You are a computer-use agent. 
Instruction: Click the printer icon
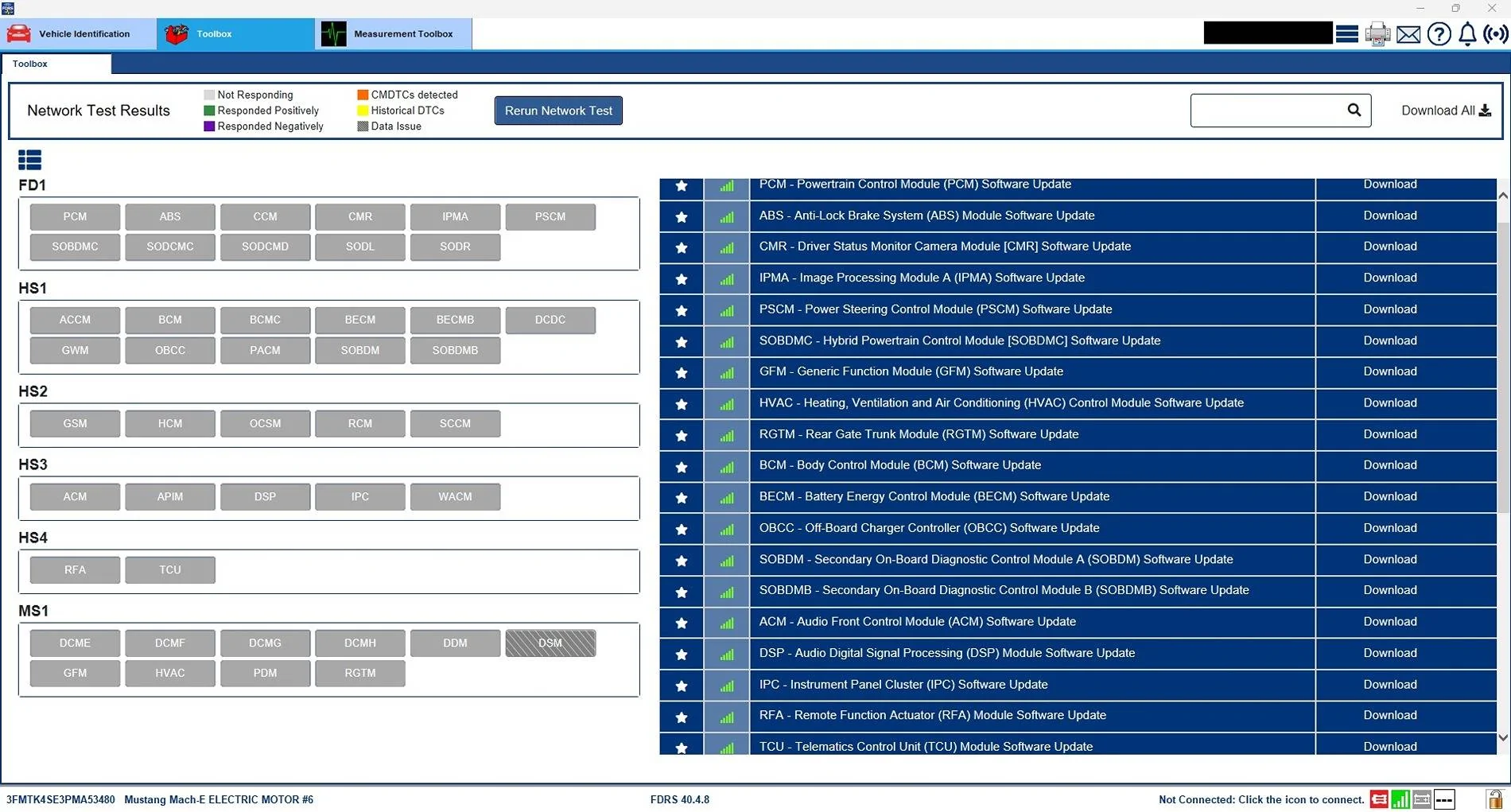point(1377,34)
